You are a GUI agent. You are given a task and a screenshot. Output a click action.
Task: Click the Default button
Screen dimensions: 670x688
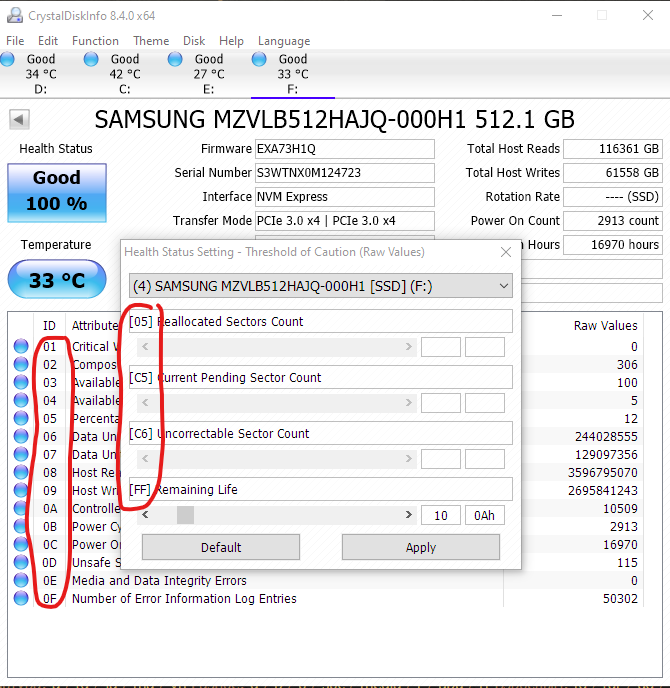coord(221,547)
